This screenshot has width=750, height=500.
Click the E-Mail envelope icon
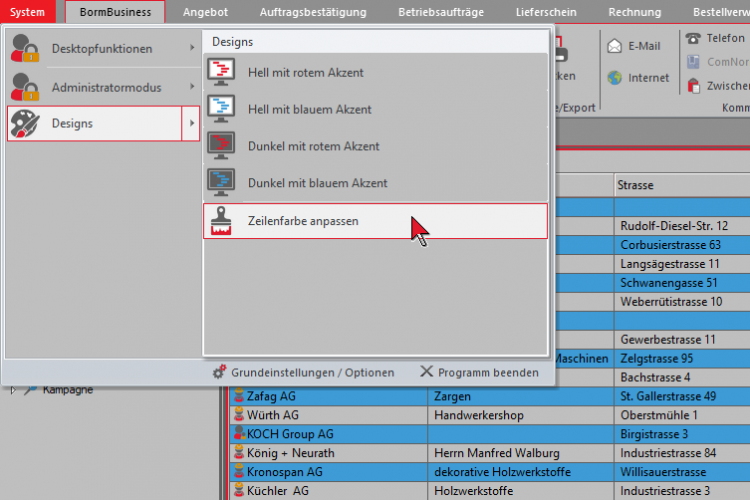(614, 46)
